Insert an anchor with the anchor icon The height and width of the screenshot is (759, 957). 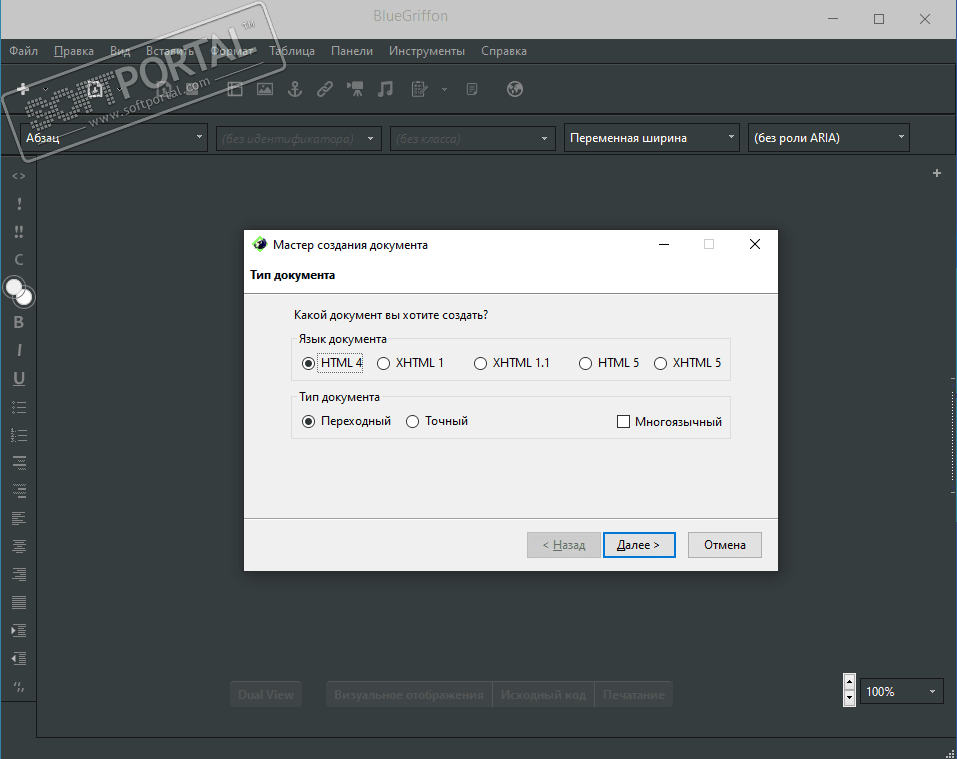(x=295, y=89)
